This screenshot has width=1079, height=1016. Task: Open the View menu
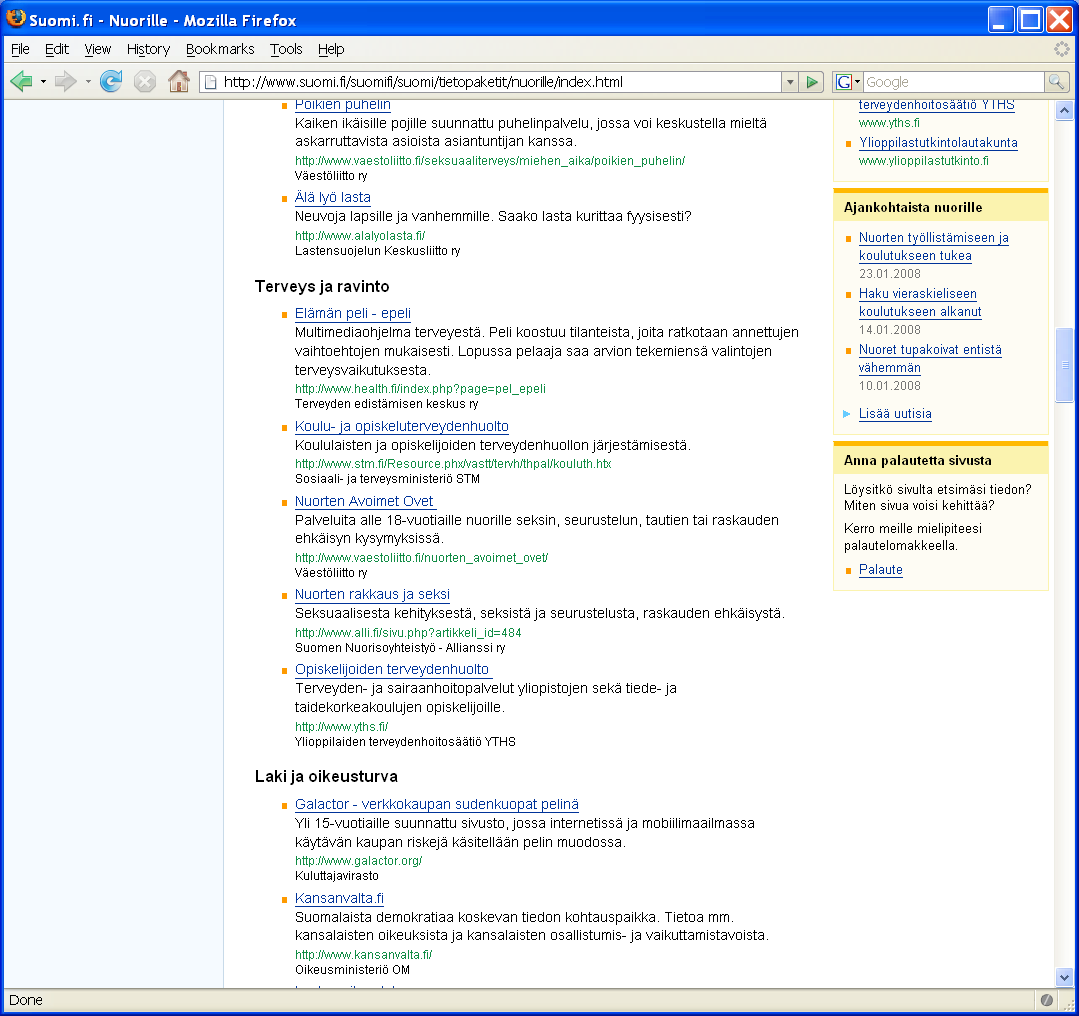pyautogui.click(x=97, y=49)
